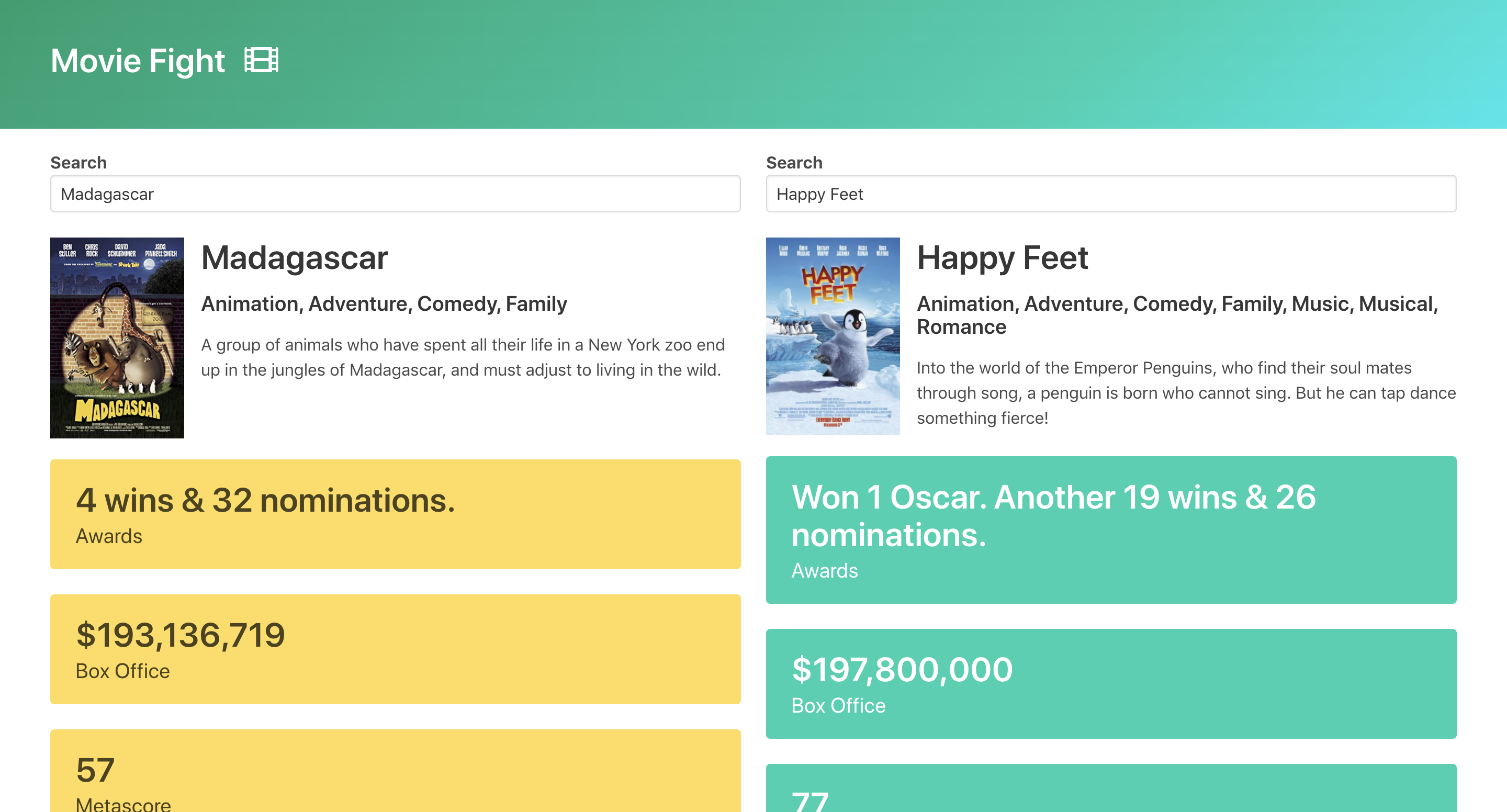Click the Madagascar movie poster
The height and width of the screenshot is (812, 1507).
click(117, 337)
